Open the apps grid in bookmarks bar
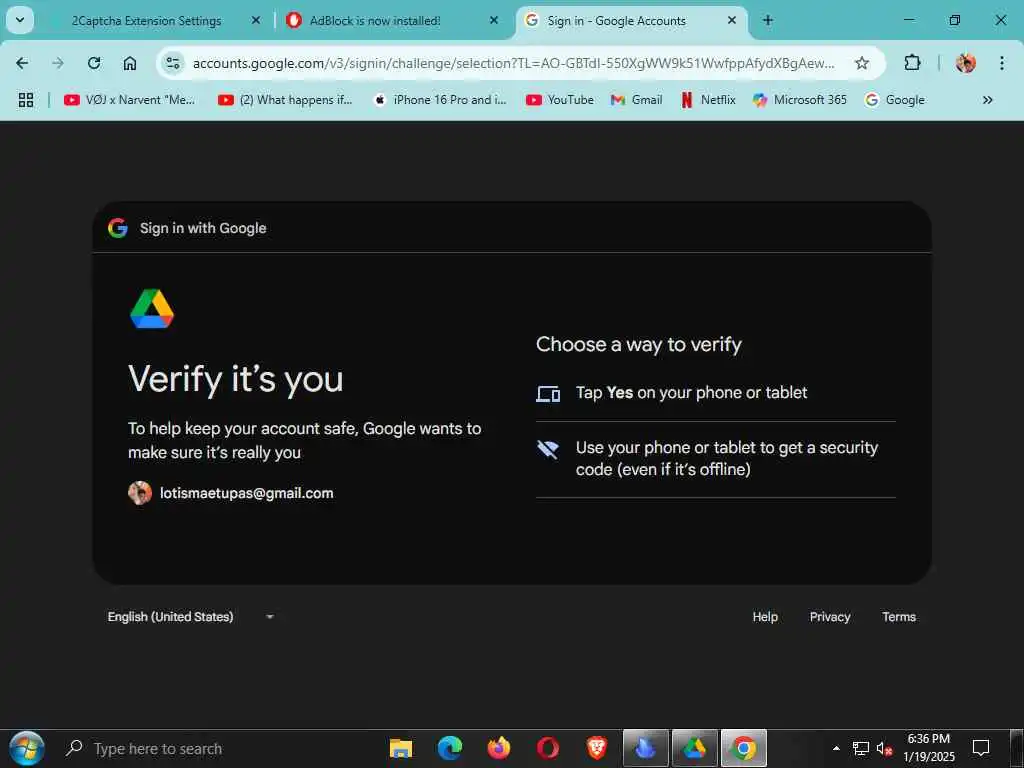Image resolution: width=1024 pixels, height=768 pixels. 26,100
